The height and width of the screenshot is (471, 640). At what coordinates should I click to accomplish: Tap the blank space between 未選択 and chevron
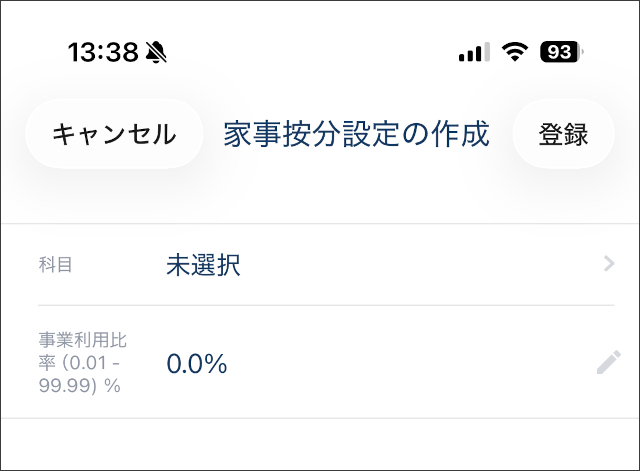(x=420, y=265)
